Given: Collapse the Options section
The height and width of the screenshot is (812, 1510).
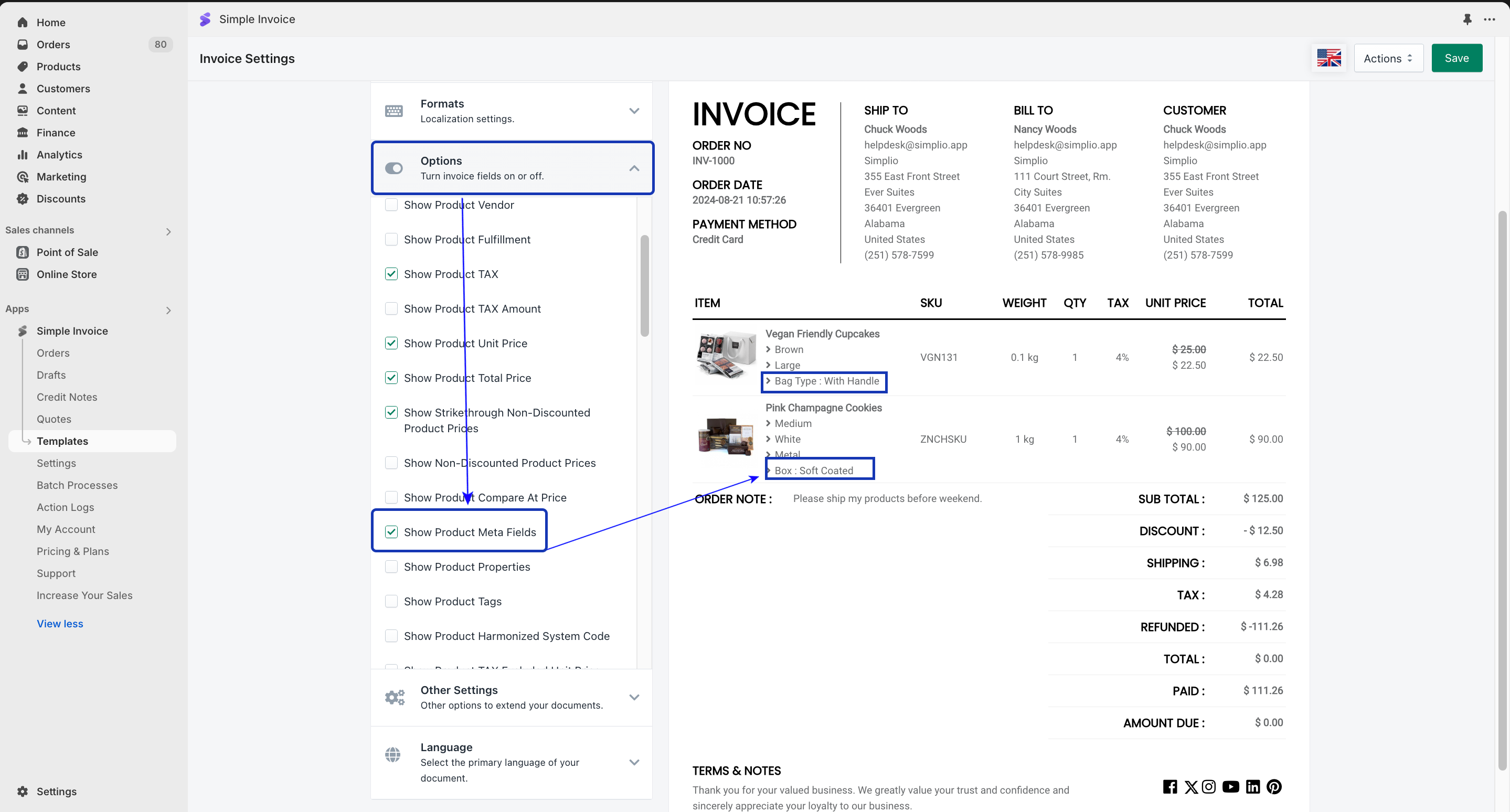Looking at the screenshot, I should pyautogui.click(x=634, y=168).
